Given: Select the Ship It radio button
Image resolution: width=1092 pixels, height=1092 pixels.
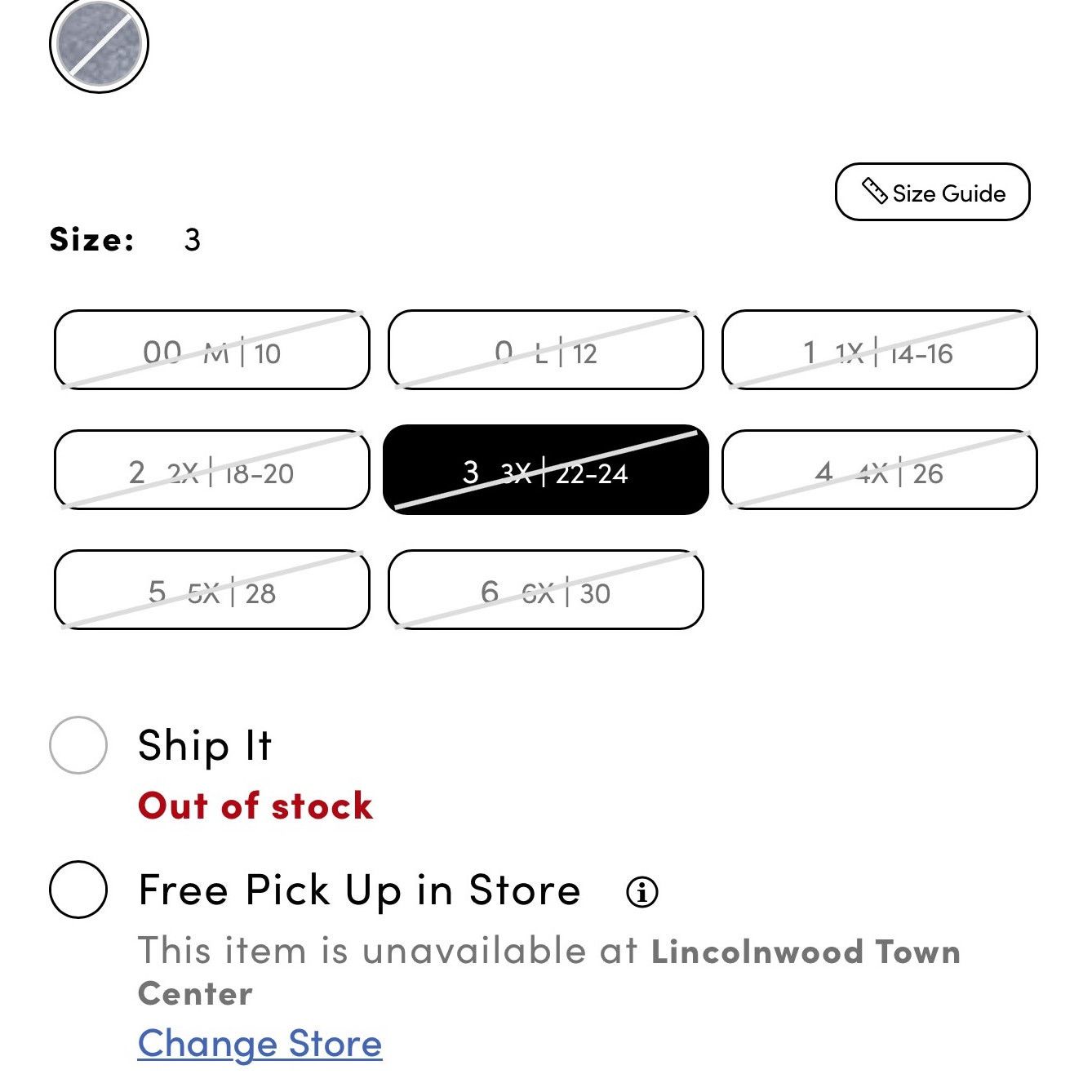Looking at the screenshot, I should tap(78, 745).
